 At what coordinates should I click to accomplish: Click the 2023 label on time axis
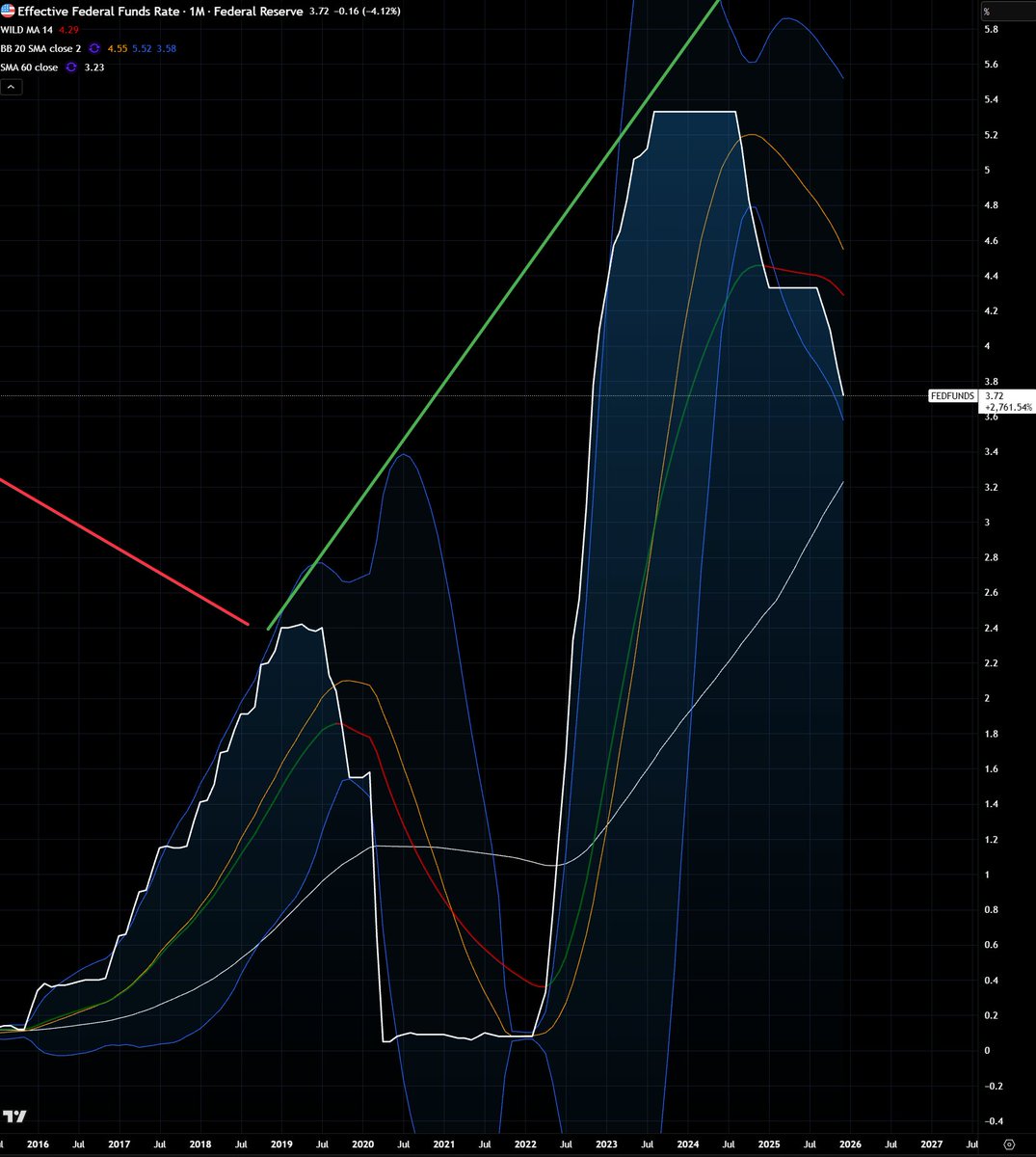pos(606,1144)
